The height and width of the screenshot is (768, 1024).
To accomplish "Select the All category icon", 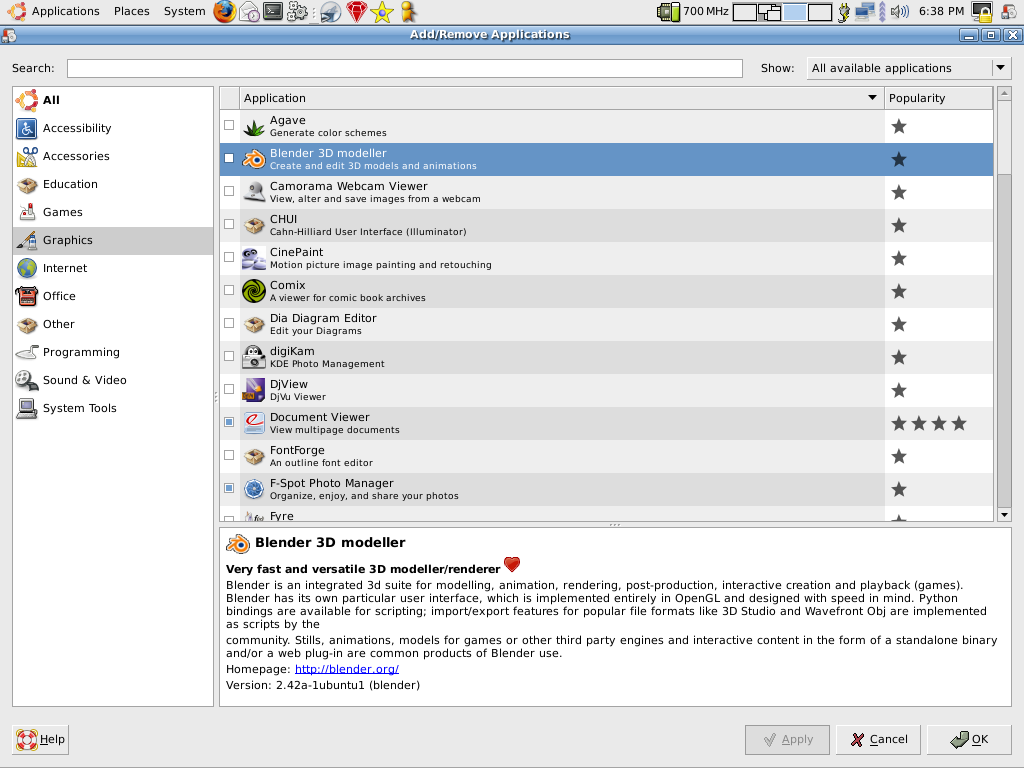I will point(27,100).
